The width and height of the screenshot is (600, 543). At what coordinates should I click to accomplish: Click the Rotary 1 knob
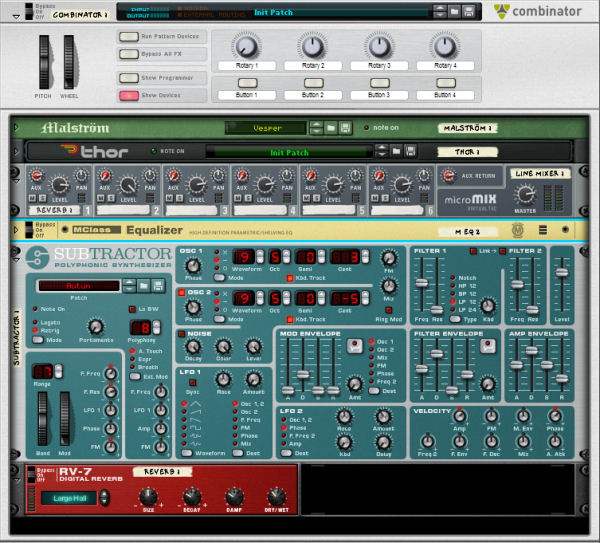click(246, 46)
